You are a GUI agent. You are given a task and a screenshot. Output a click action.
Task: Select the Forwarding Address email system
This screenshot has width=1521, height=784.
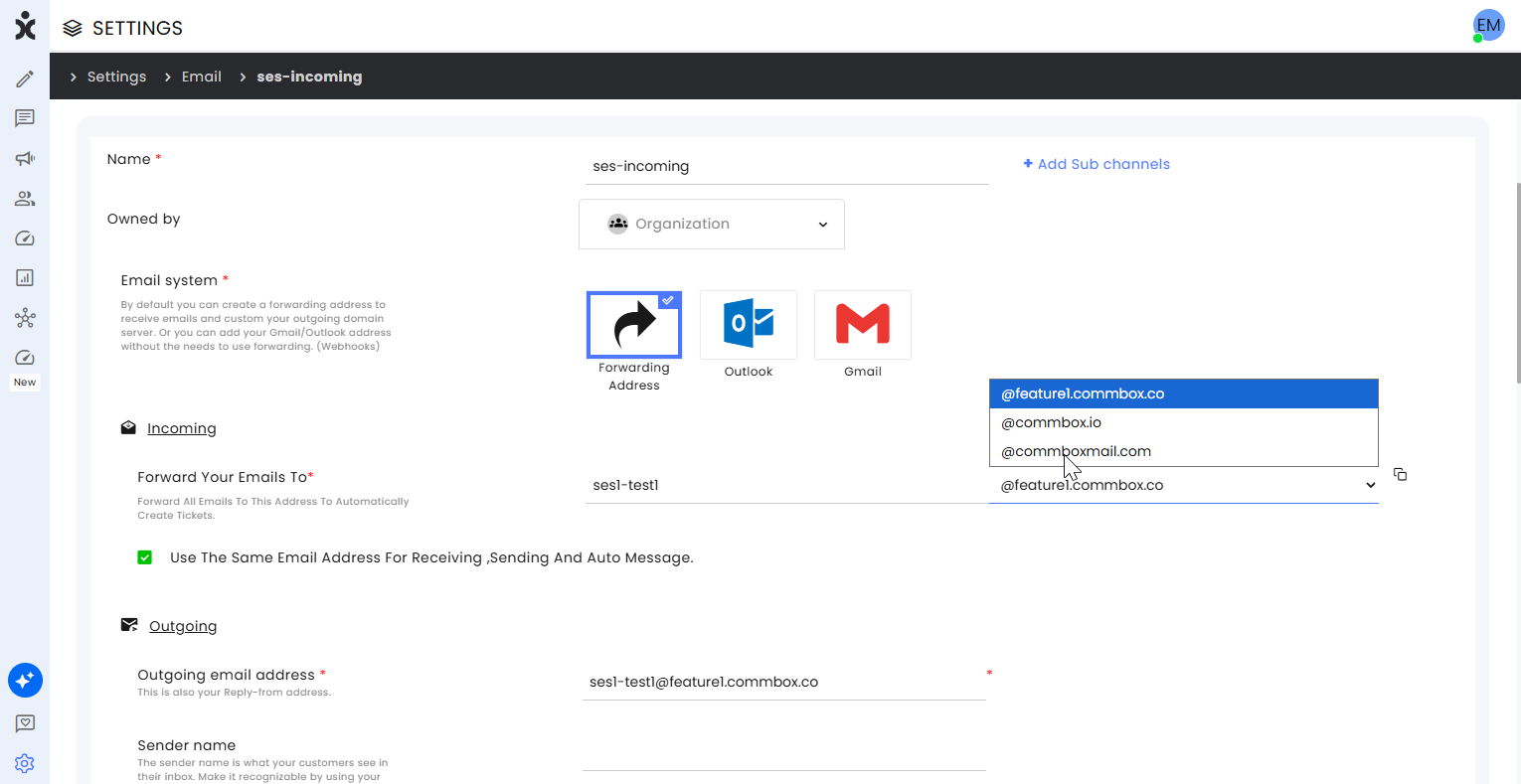click(x=634, y=325)
